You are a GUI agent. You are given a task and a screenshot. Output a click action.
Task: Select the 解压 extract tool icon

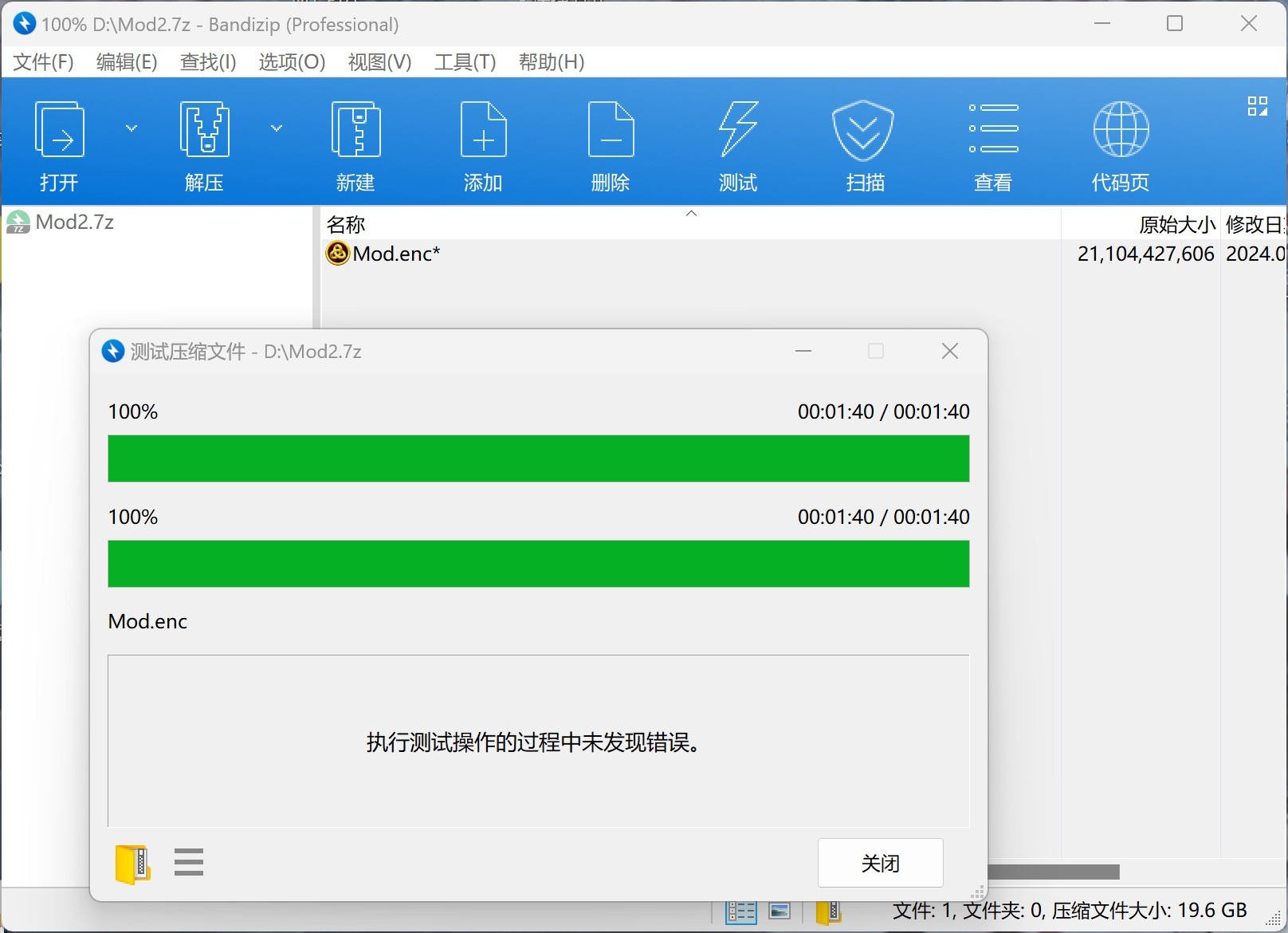click(x=204, y=144)
